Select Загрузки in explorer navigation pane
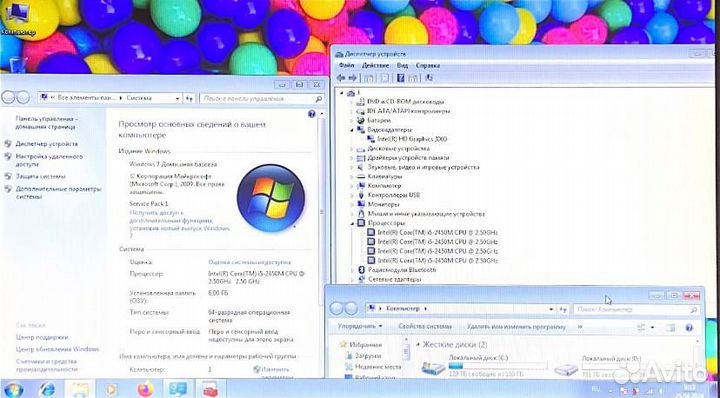This screenshot has width=720, height=398. tap(368, 355)
